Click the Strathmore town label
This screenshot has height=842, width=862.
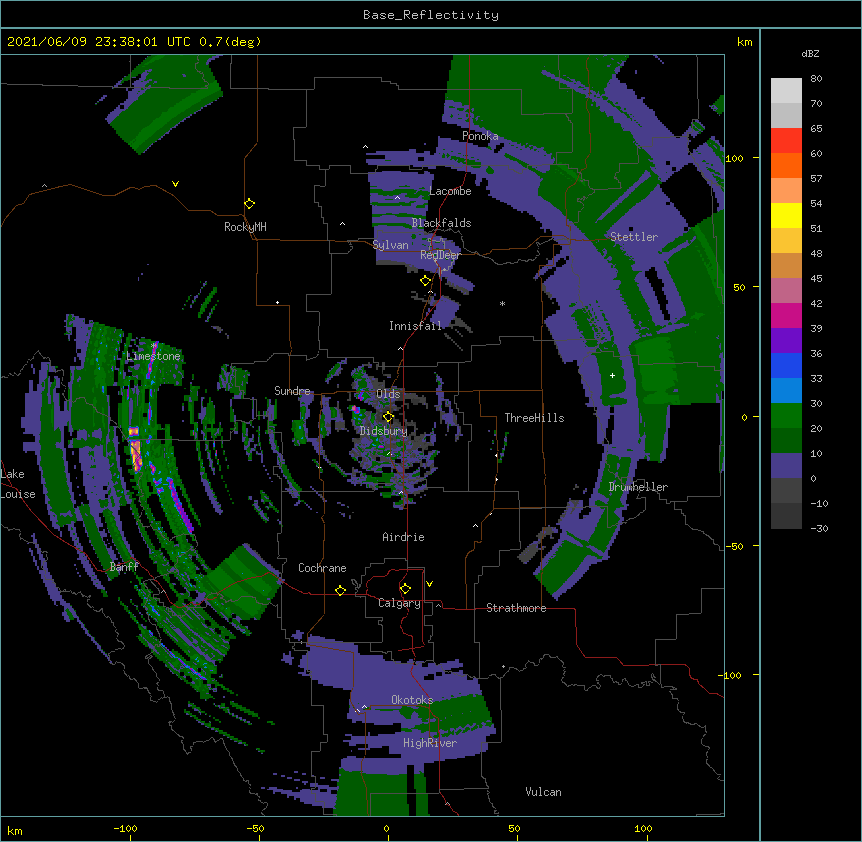click(516, 608)
